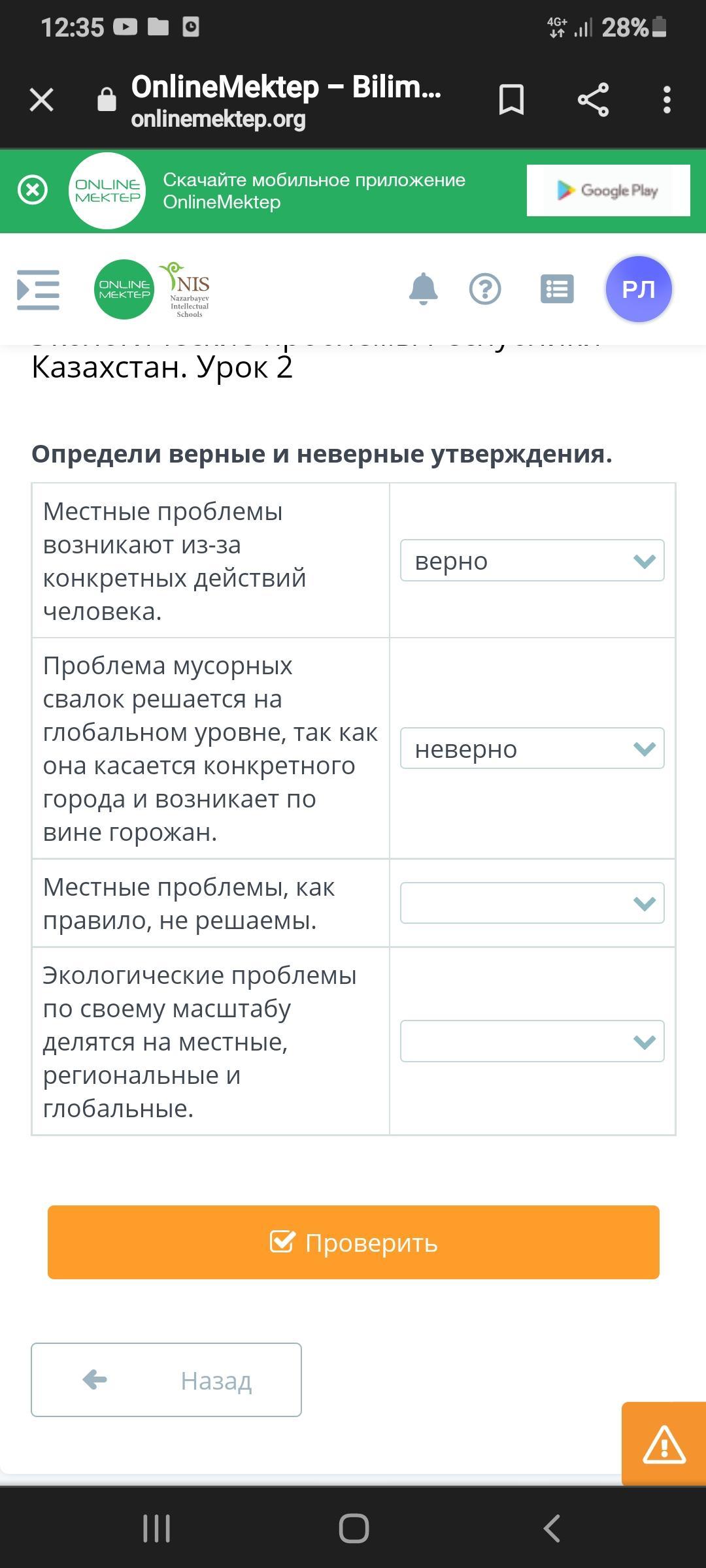Open help question mark icon
Image resolution: width=706 pixels, height=1568 pixels.
(x=485, y=289)
